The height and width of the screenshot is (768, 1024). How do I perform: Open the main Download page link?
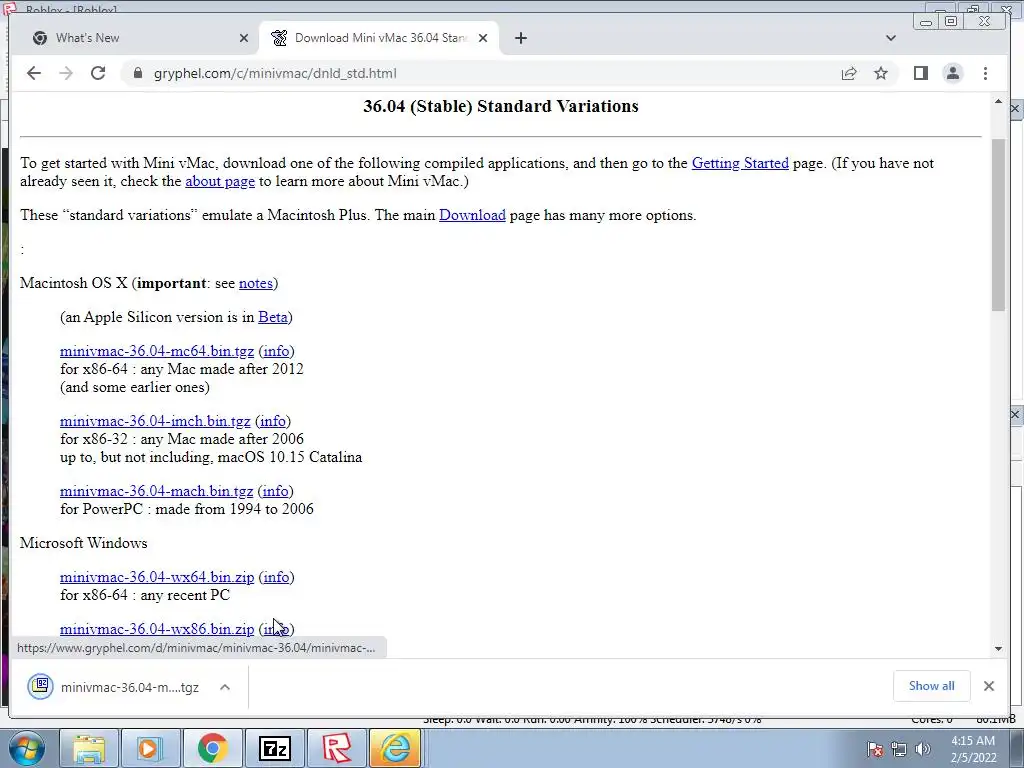[x=472, y=215]
